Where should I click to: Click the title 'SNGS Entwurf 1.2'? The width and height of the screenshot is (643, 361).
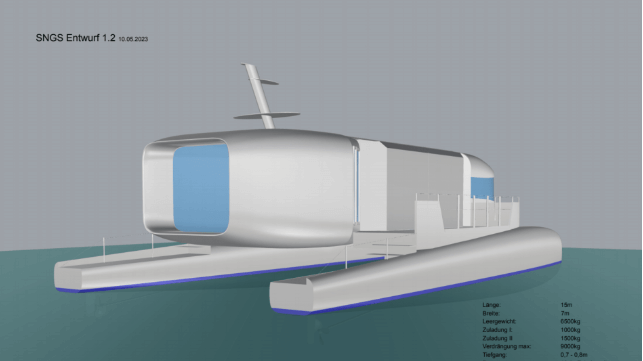75,38
